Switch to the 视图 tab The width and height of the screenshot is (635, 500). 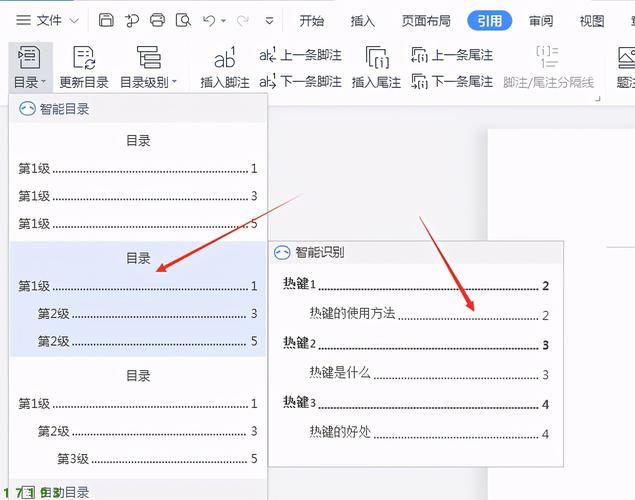[592, 21]
